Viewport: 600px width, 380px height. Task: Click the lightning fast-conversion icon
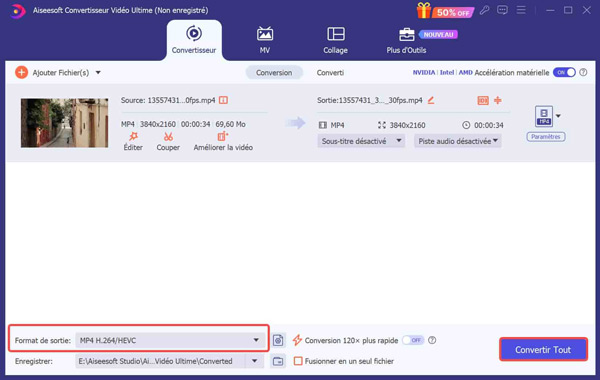297,340
